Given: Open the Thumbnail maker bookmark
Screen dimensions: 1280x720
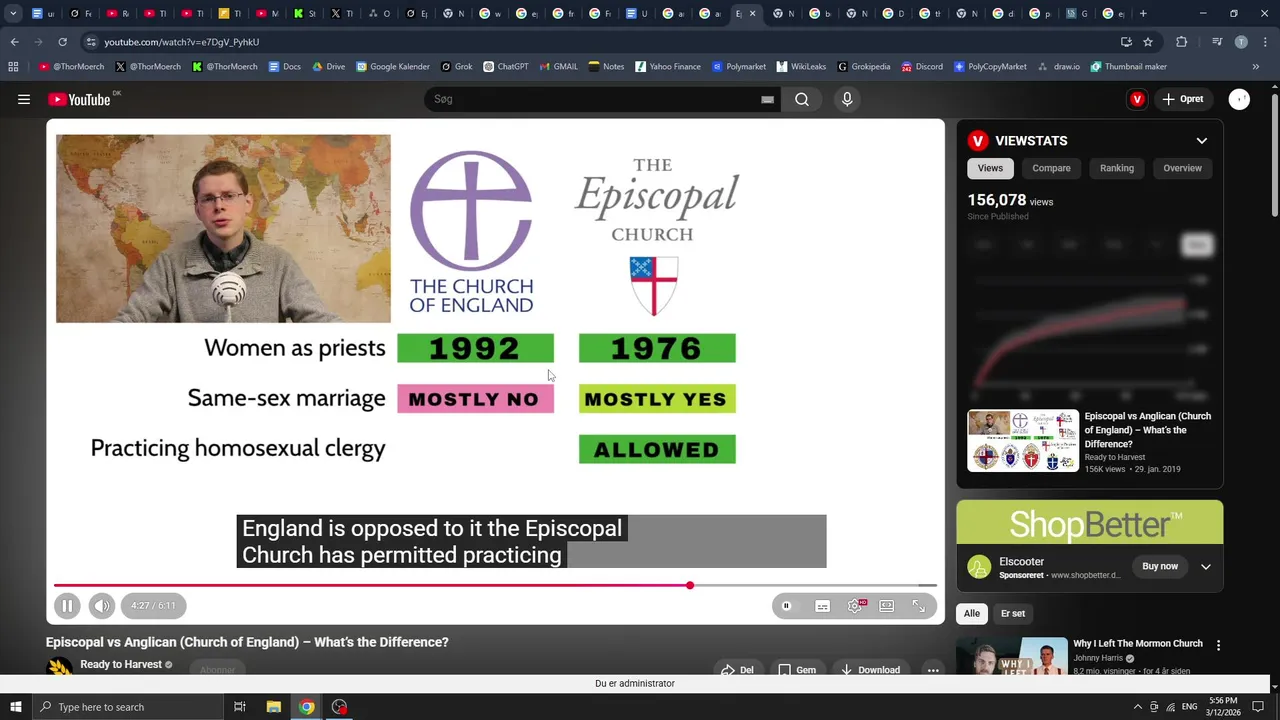Looking at the screenshot, I should pos(1129,67).
